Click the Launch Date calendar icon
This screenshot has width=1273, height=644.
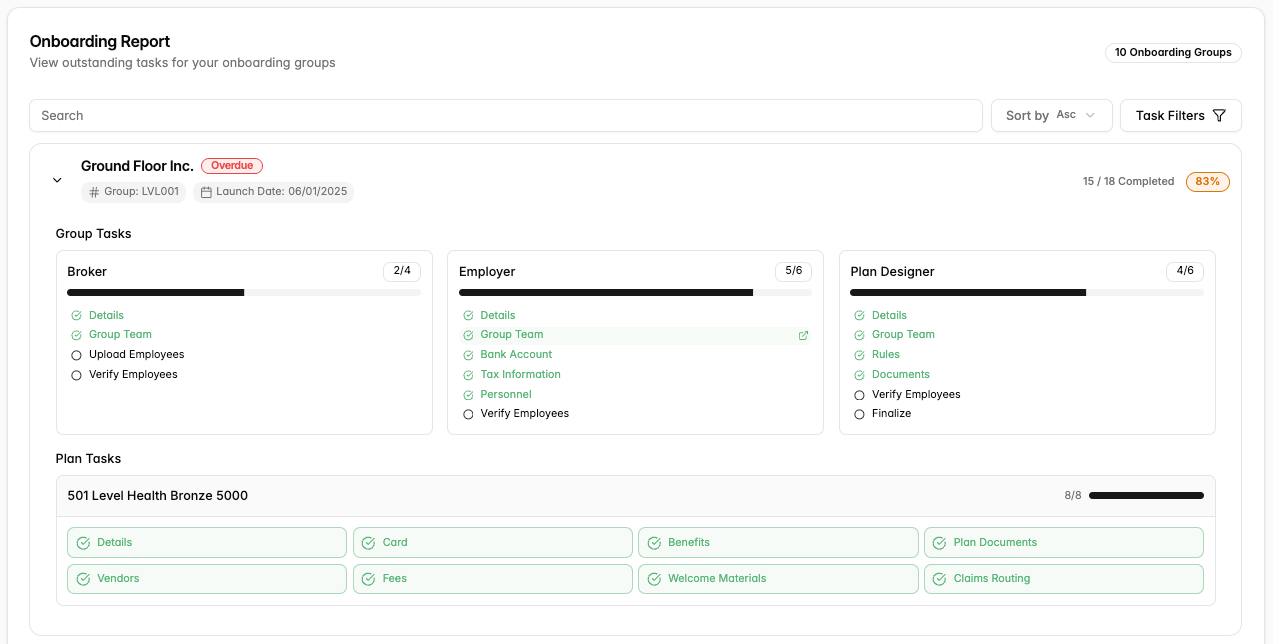click(206, 192)
